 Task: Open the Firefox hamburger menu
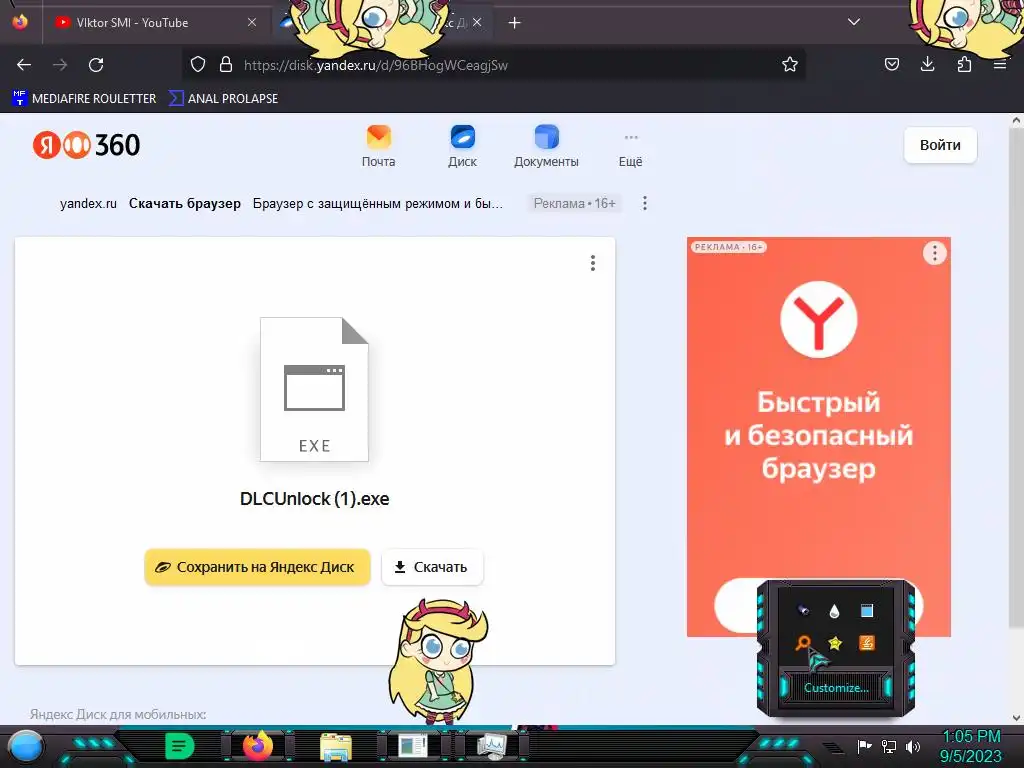[1000, 64]
